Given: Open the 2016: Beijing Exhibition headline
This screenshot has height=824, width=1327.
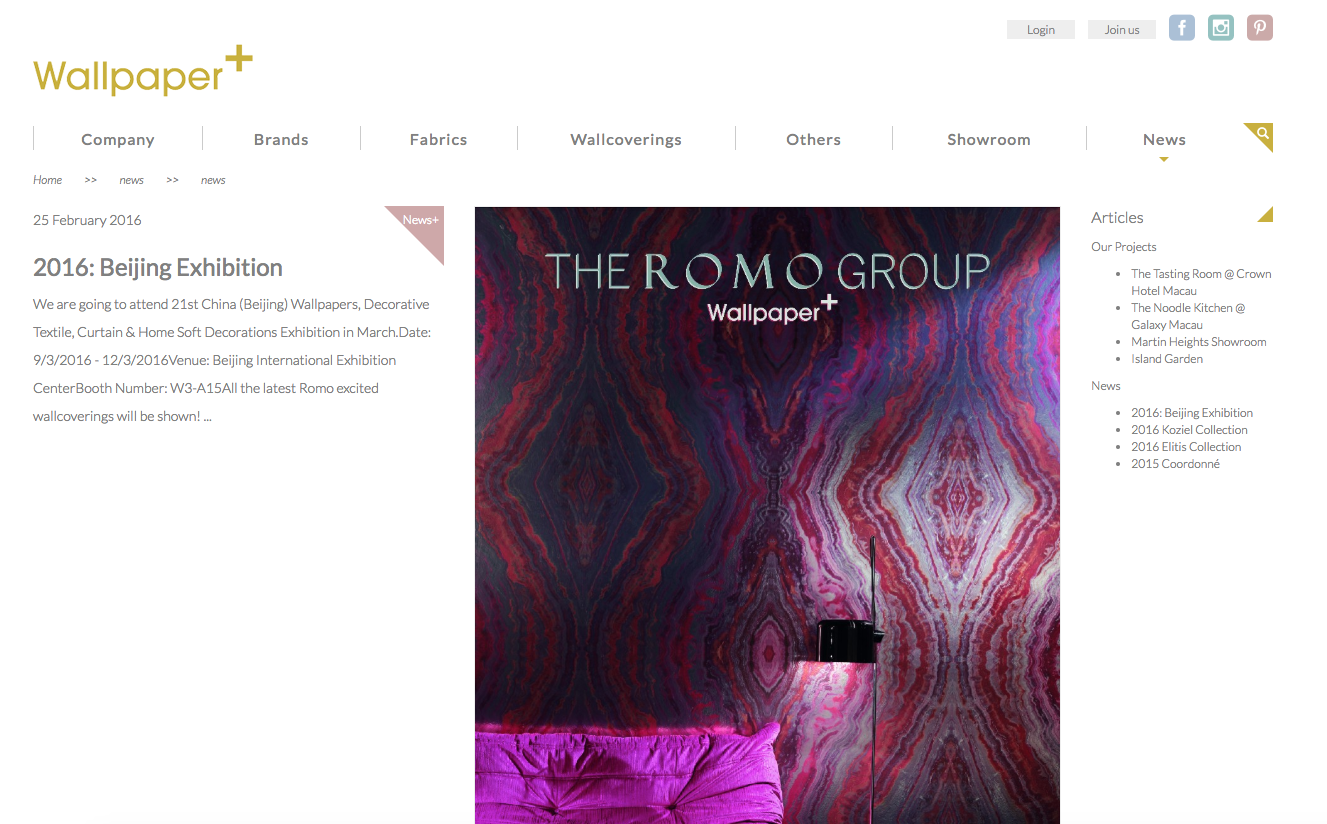Looking at the screenshot, I should click(158, 267).
